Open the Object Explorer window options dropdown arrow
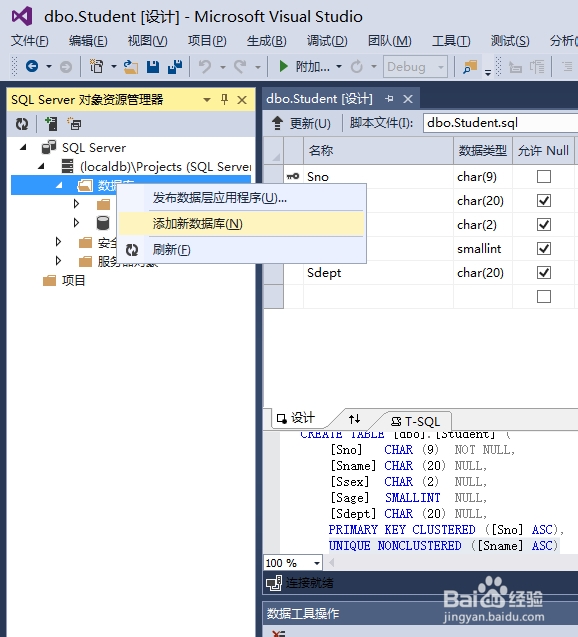 tap(207, 100)
